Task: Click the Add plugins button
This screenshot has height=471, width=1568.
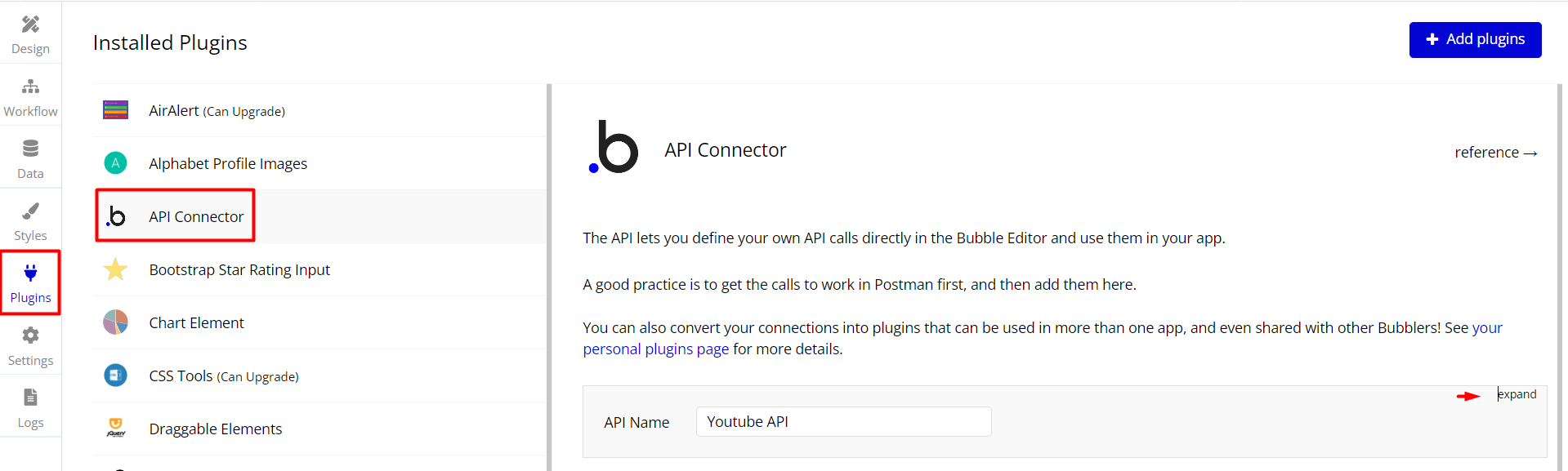Action: coord(1475,40)
